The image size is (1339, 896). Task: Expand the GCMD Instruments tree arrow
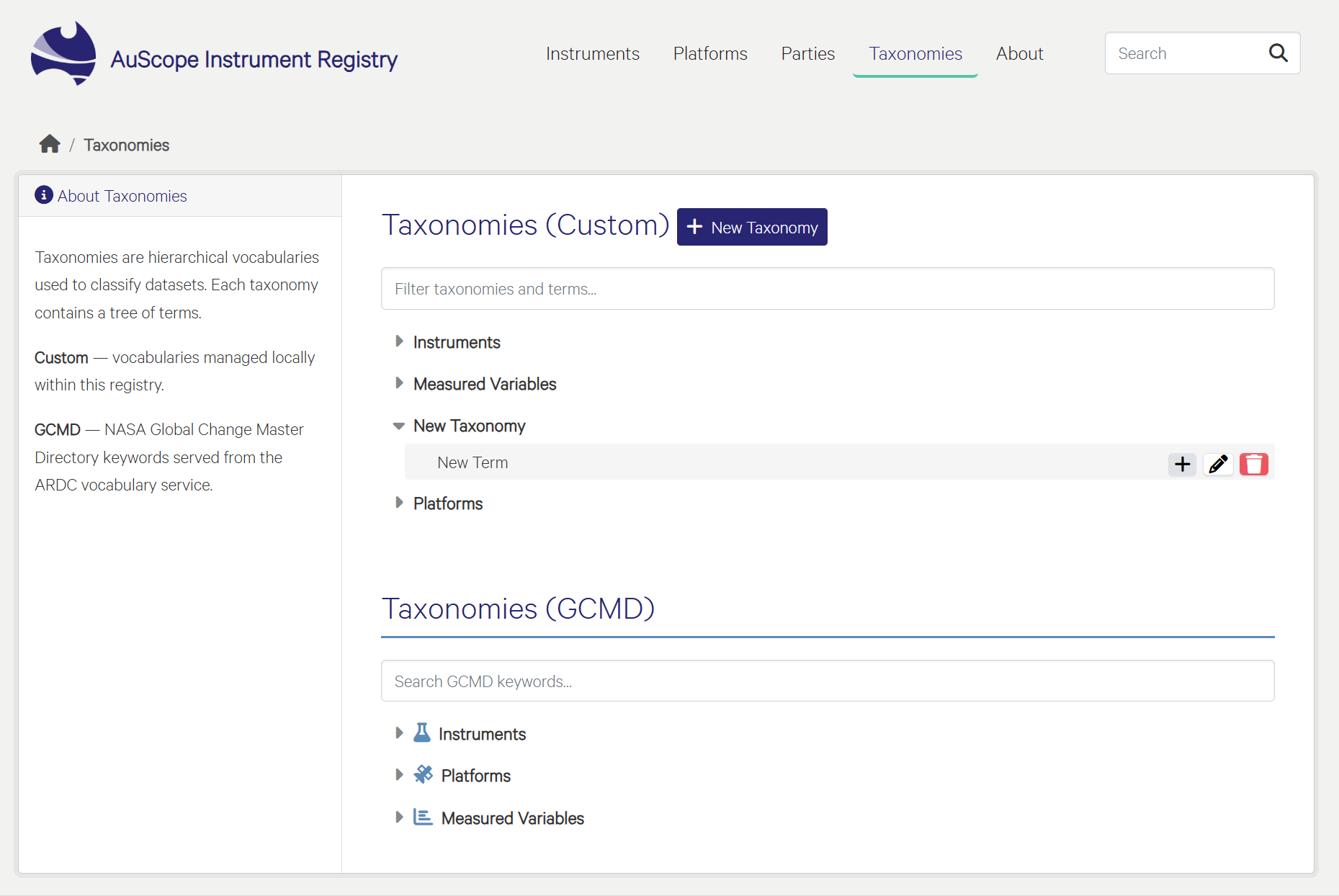[399, 733]
